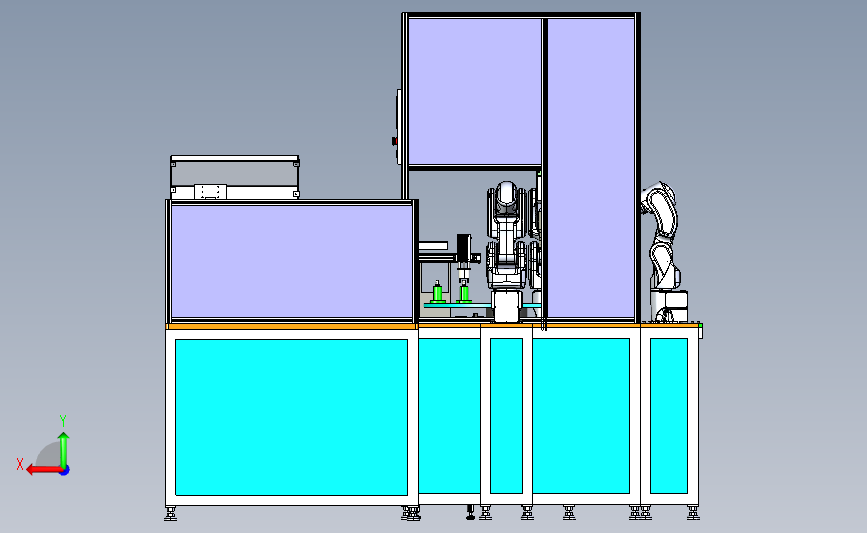This screenshot has width=867, height=533.
Task: Select the black camera unit above the green fixture
Action: coord(464,248)
